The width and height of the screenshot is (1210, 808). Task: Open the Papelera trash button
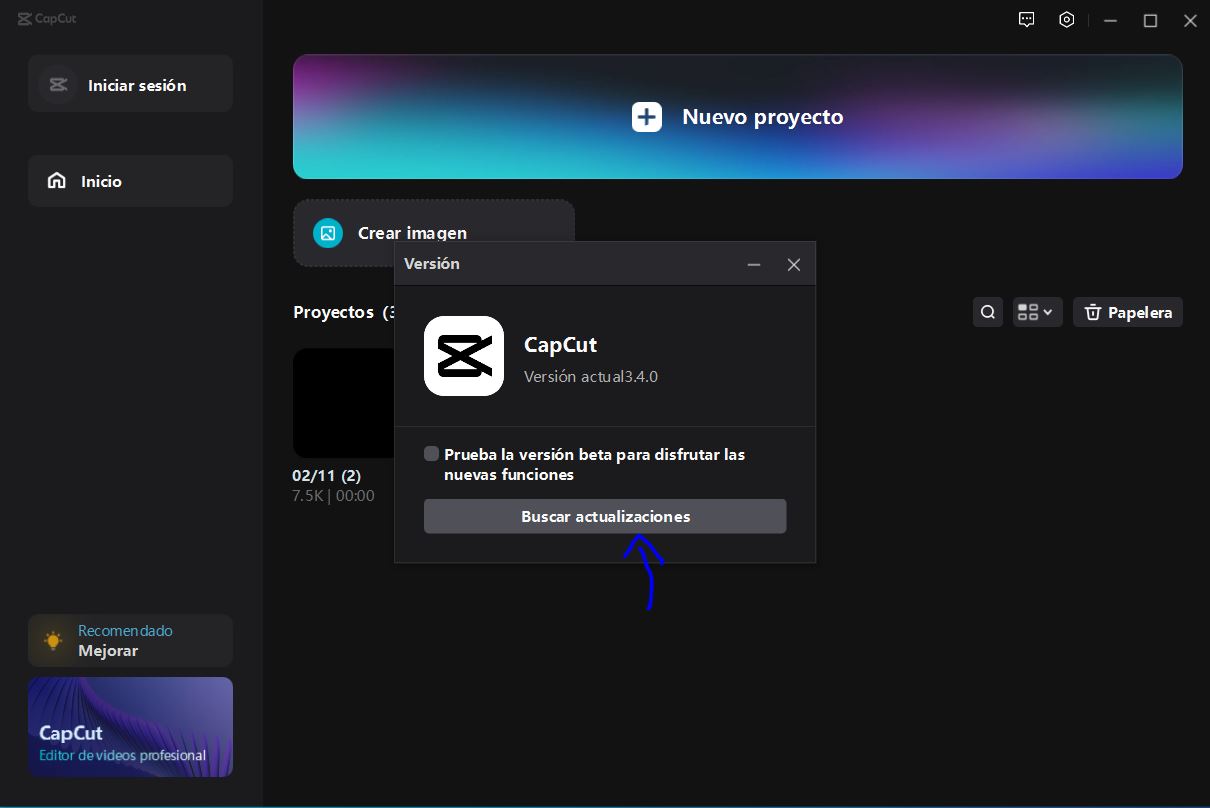(x=1128, y=312)
